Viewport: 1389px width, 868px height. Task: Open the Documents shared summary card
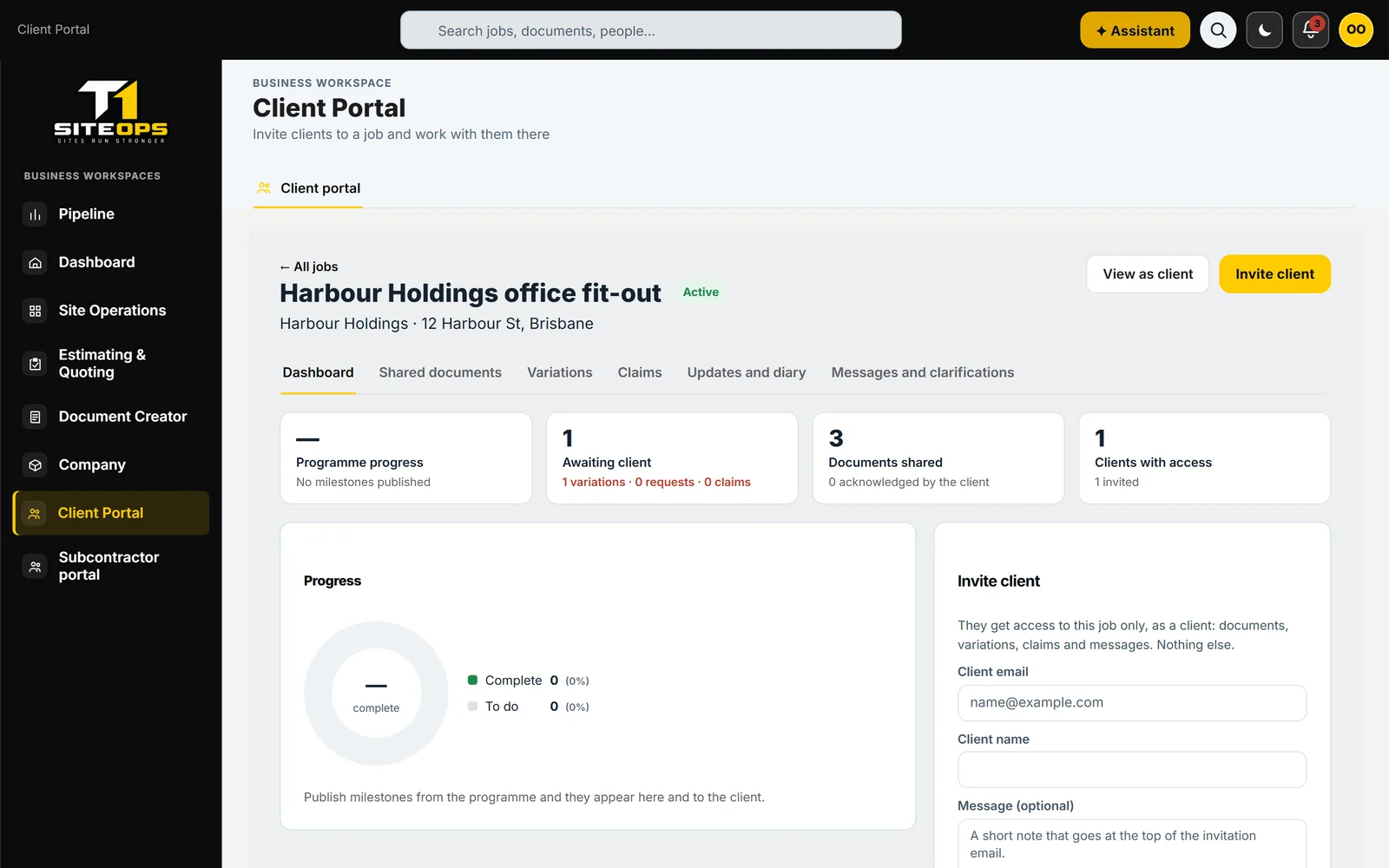[x=938, y=458]
